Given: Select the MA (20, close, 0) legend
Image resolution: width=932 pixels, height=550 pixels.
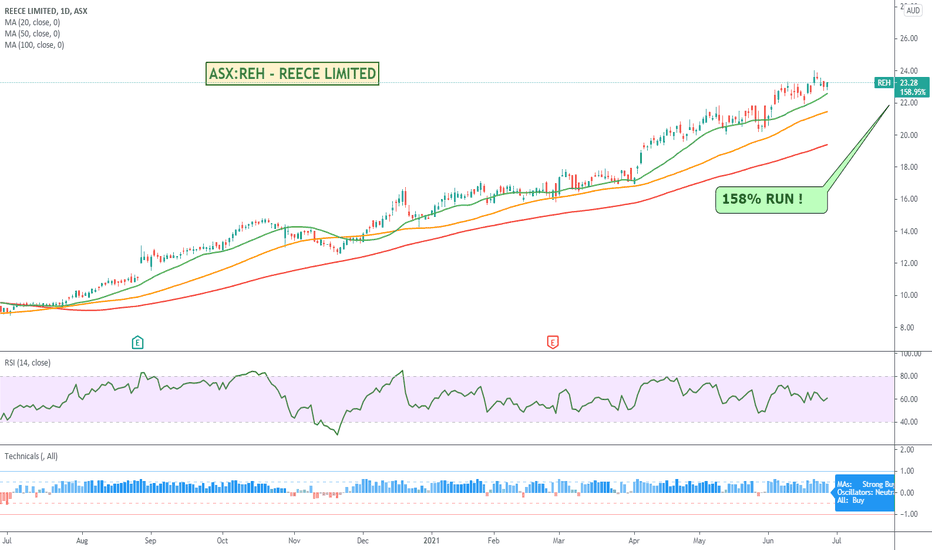Looking at the screenshot, I should click(x=32, y=22).
